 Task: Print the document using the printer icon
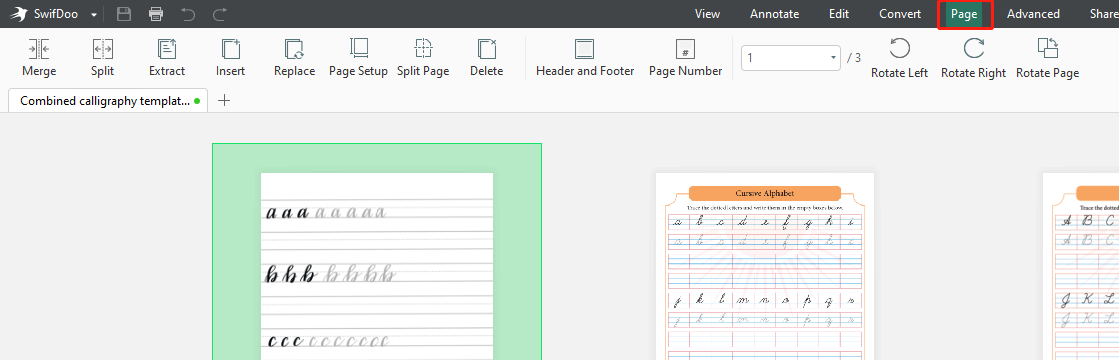(156, 14)
